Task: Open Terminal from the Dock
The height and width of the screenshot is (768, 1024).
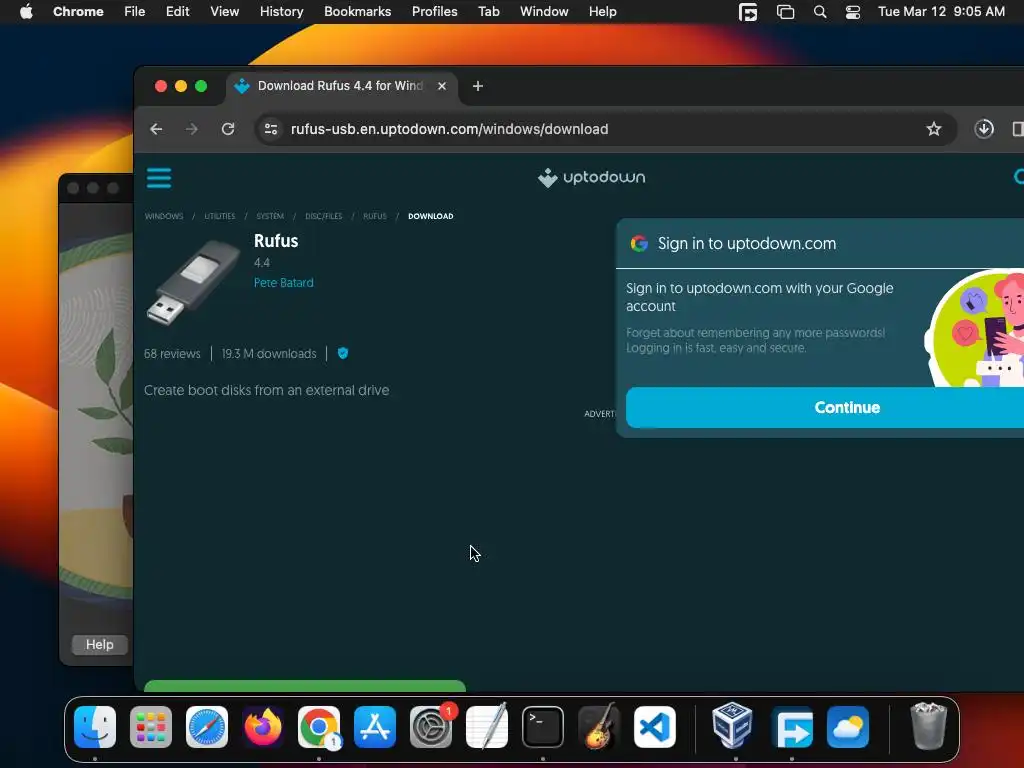Action: coord(543,727)
